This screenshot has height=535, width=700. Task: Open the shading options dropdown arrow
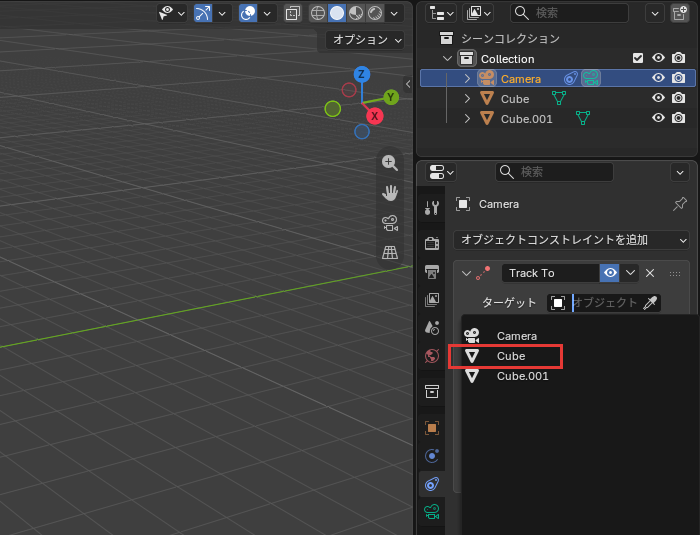[394, 13]
